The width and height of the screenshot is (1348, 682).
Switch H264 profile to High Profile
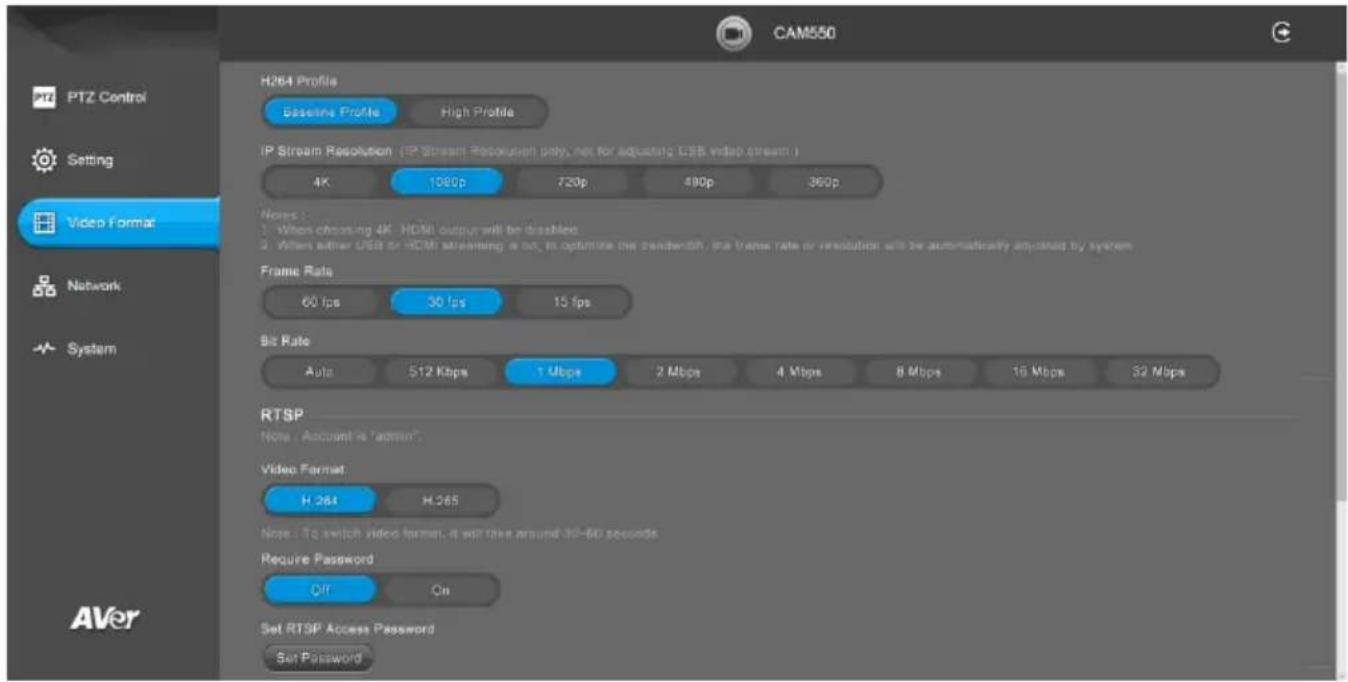point(477,112)
